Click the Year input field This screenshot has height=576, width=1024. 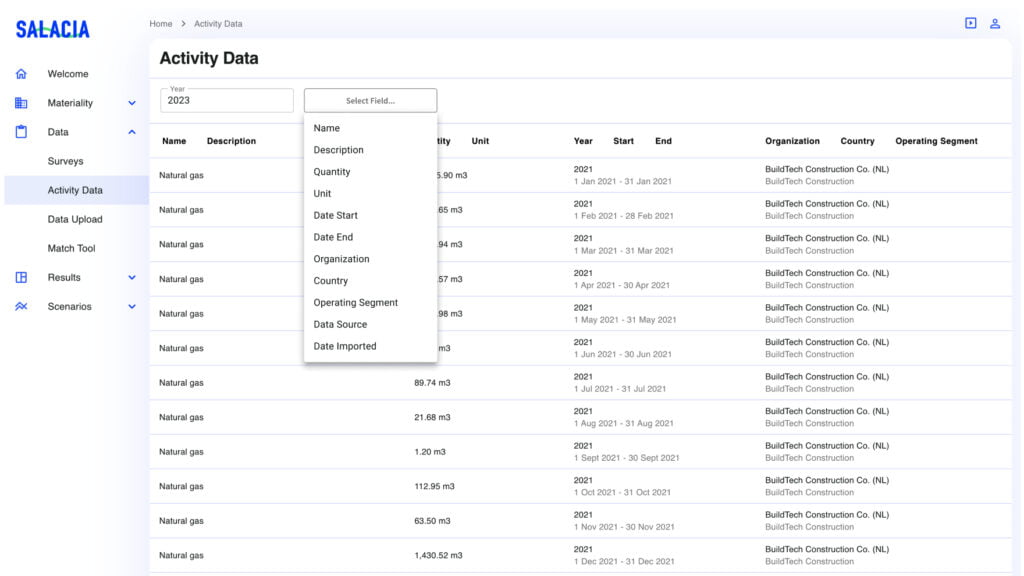227,101
